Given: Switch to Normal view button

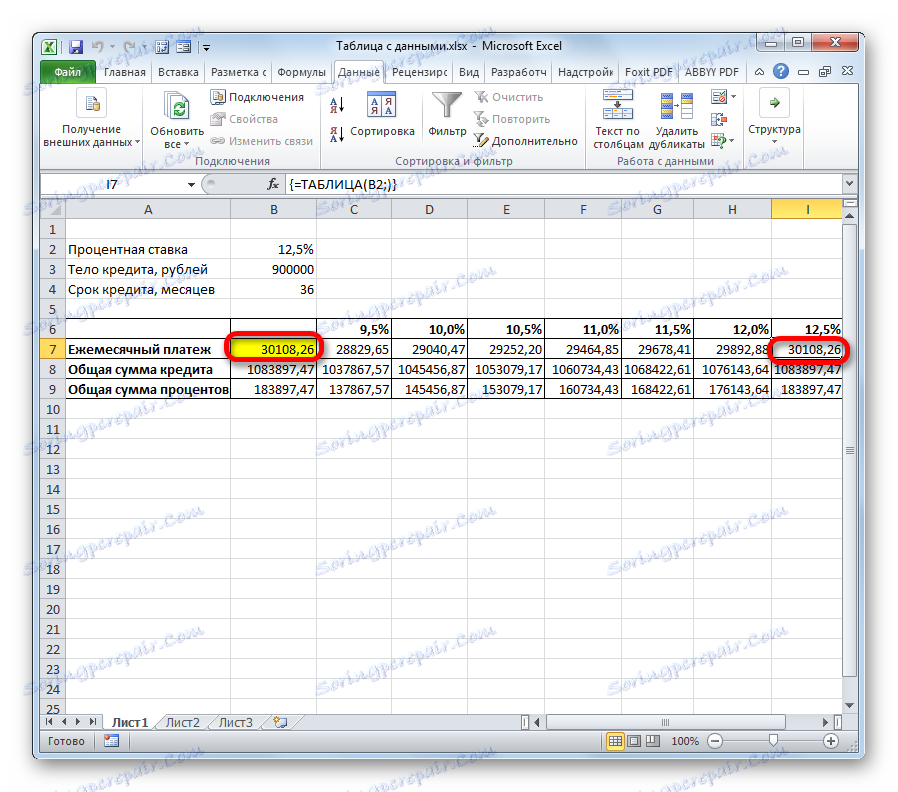Looking at the screenshot, I should pos(615,741).
